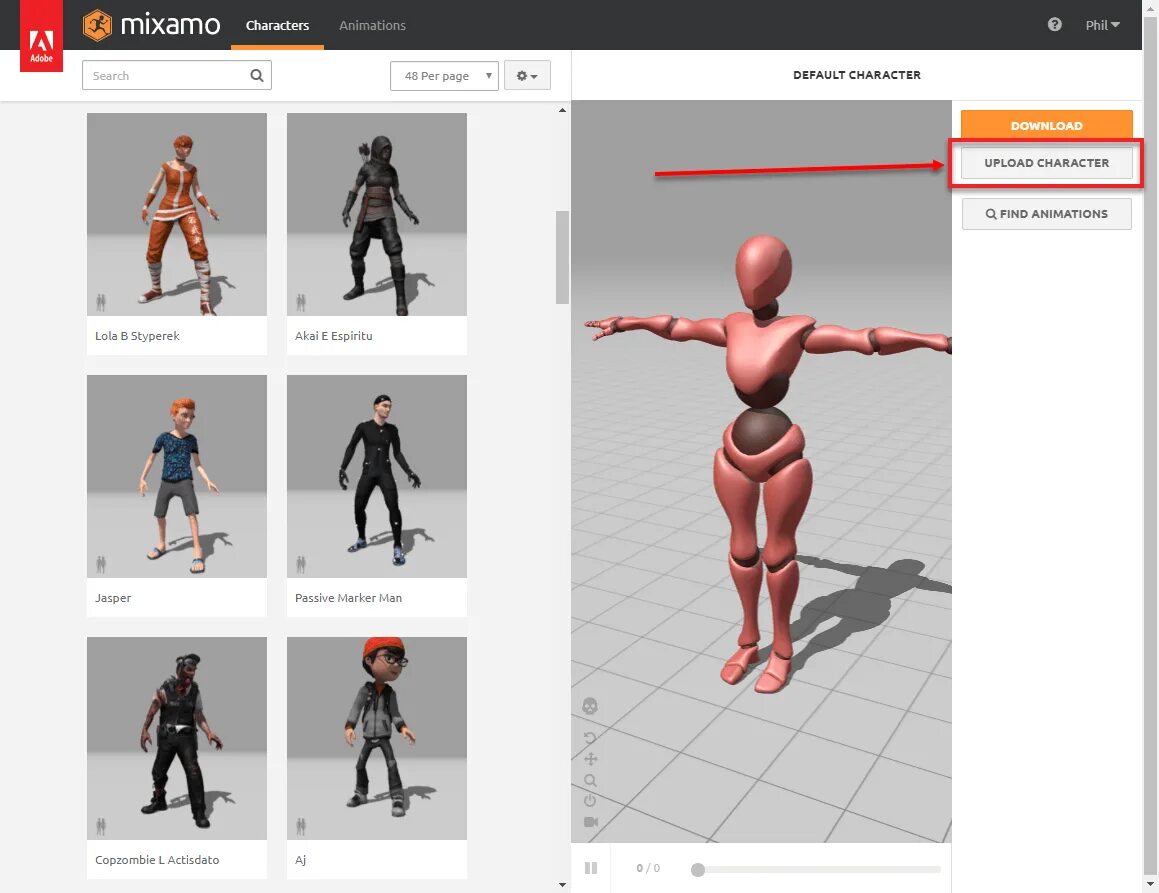Open the help question mark icon
This screenshot has height=893, width=1159.
1055,24
